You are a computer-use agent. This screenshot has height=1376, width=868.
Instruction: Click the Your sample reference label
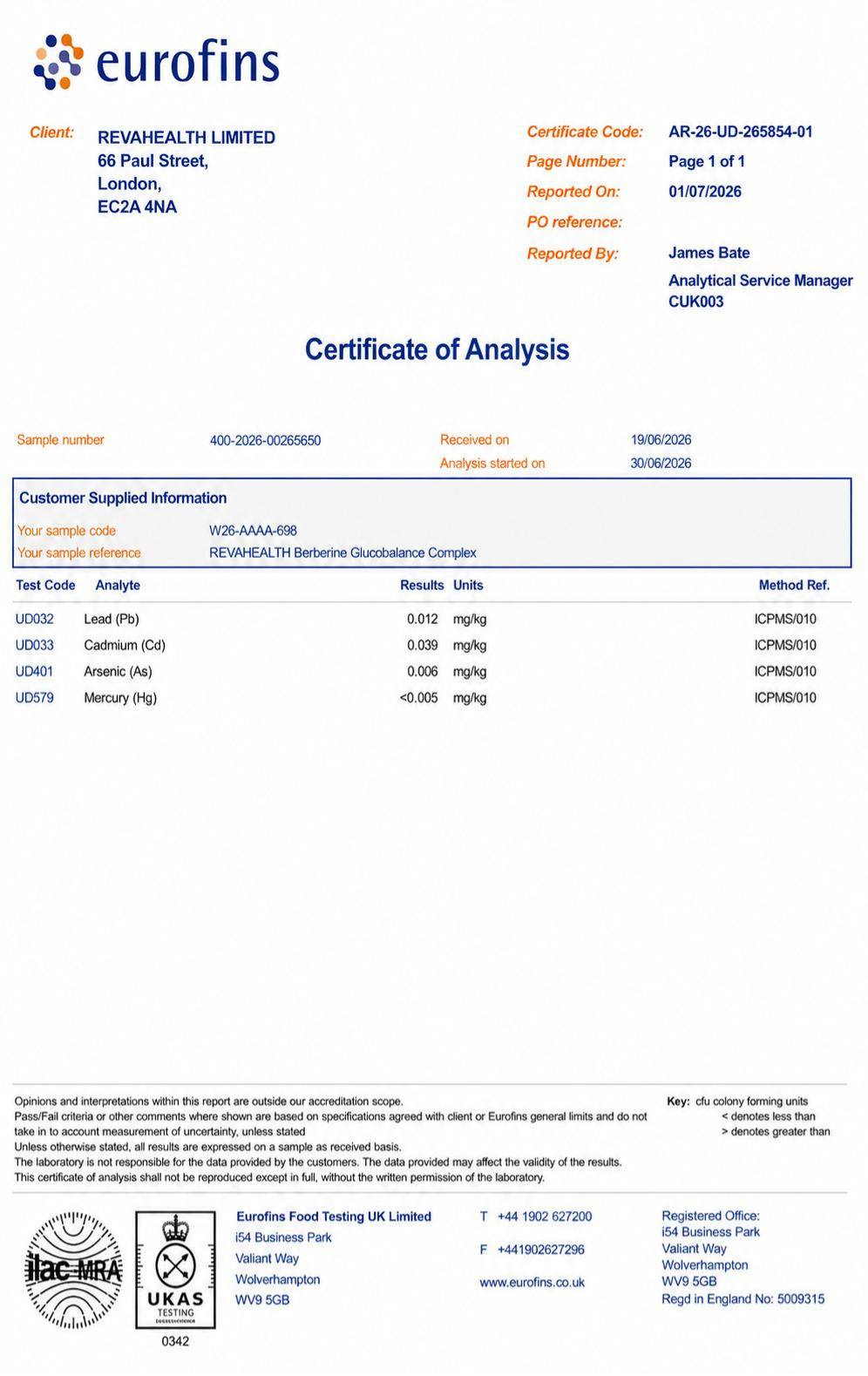78,553
